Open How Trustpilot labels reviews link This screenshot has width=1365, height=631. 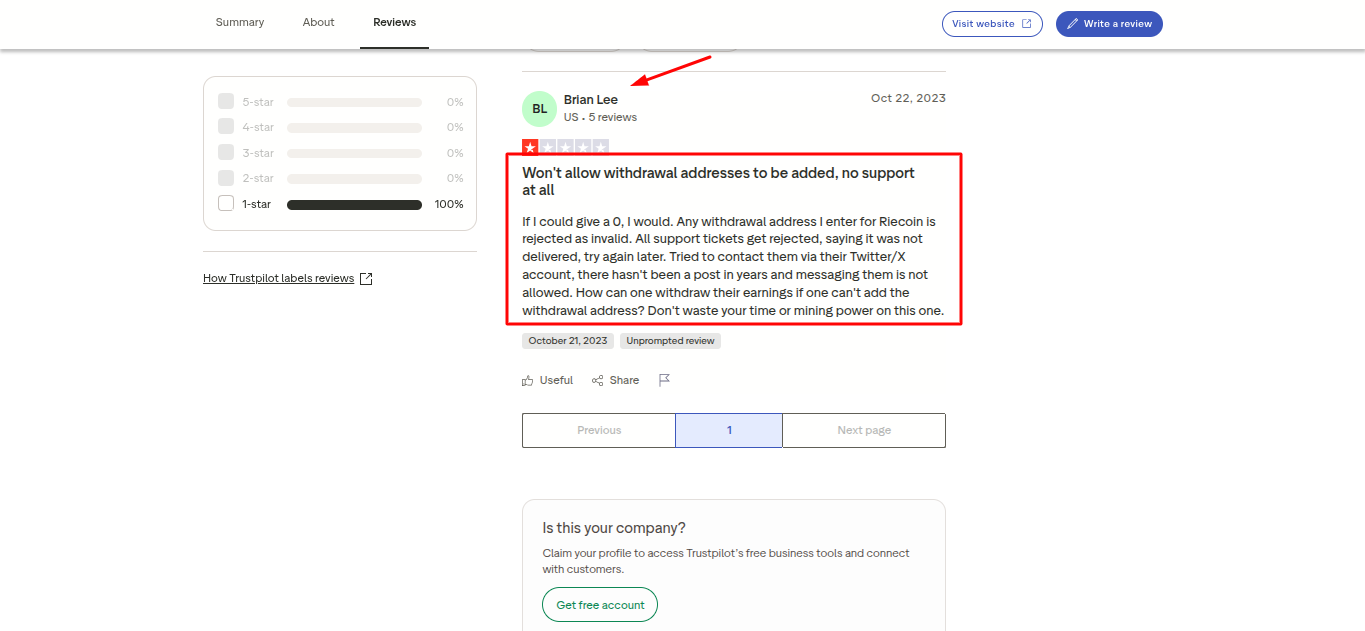point(279,279)
